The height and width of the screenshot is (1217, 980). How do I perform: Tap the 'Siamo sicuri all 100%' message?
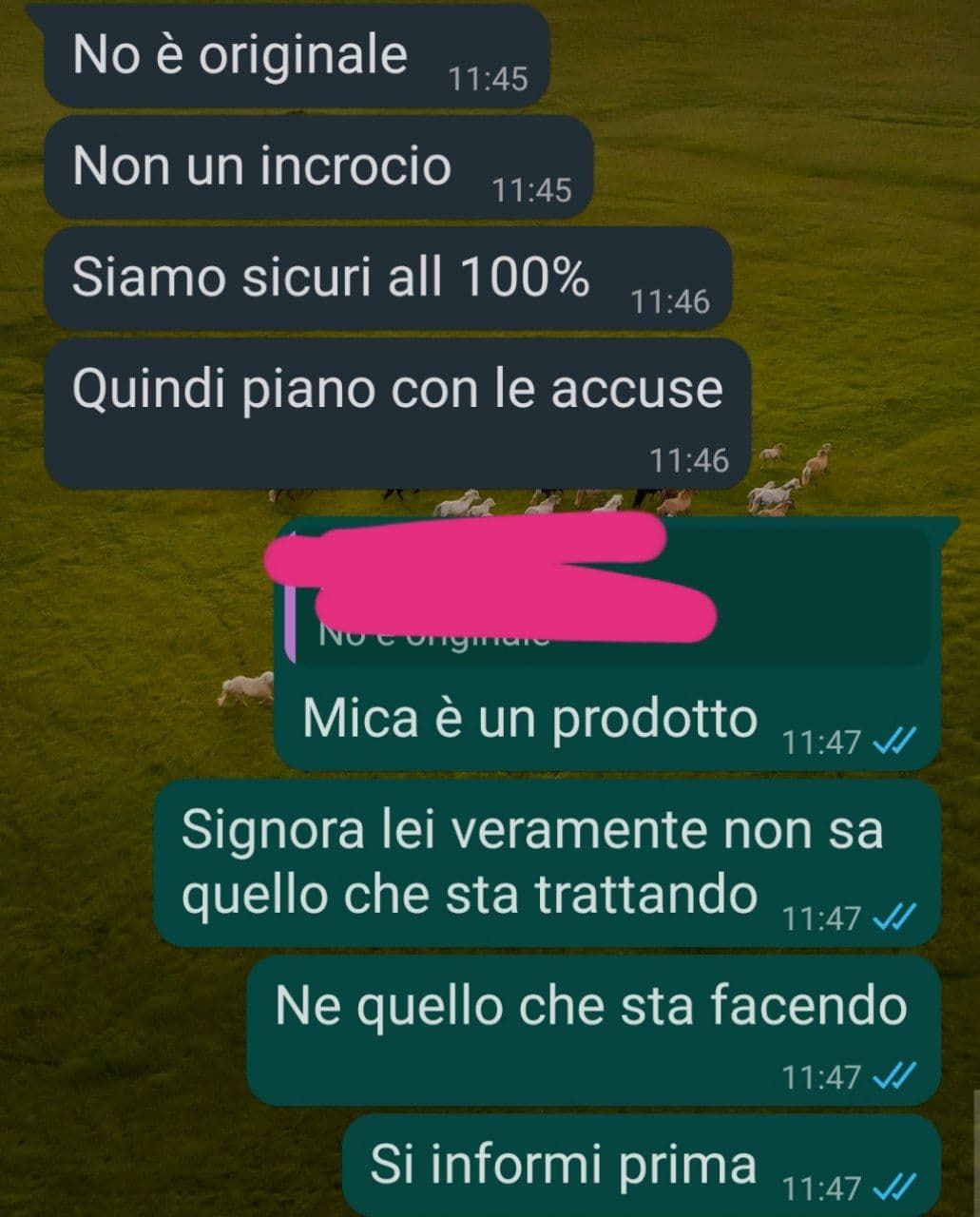(x=388, y=279)
